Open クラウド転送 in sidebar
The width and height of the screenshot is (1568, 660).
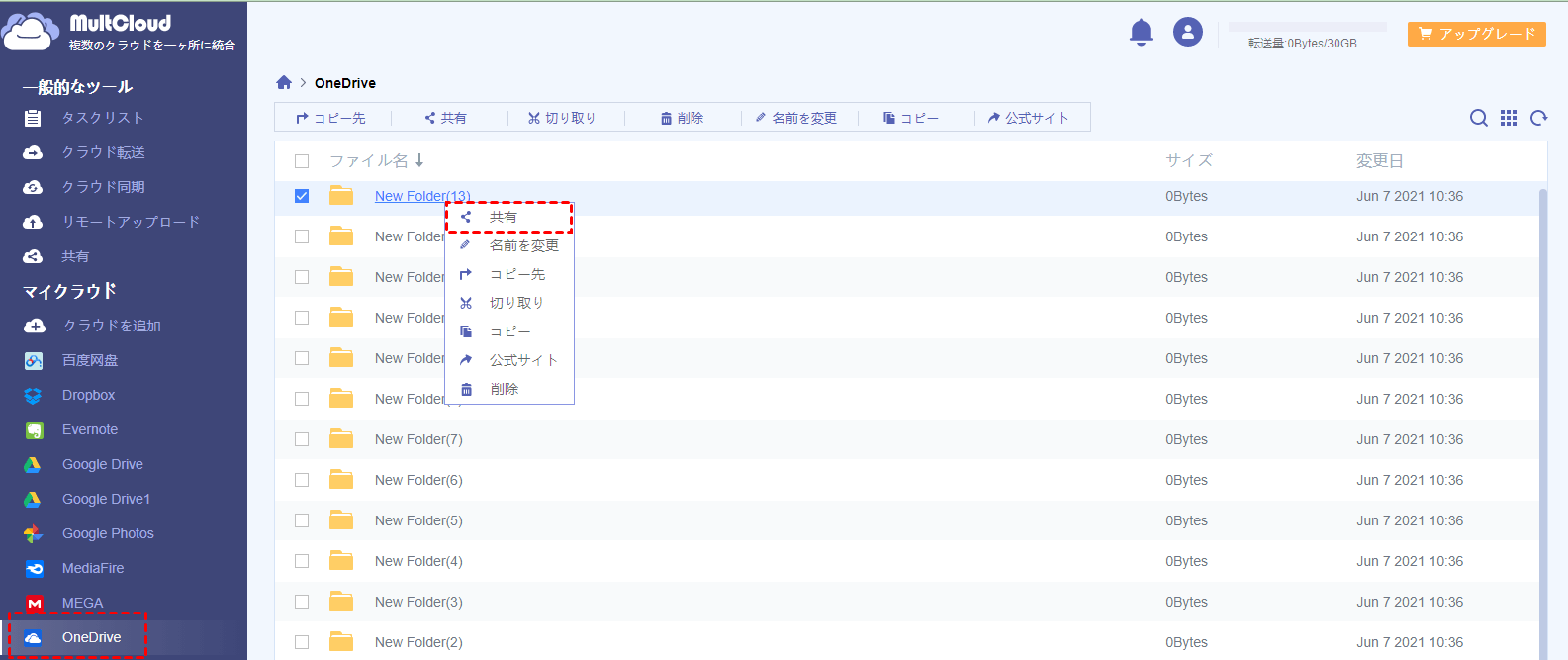coord(104,152)
